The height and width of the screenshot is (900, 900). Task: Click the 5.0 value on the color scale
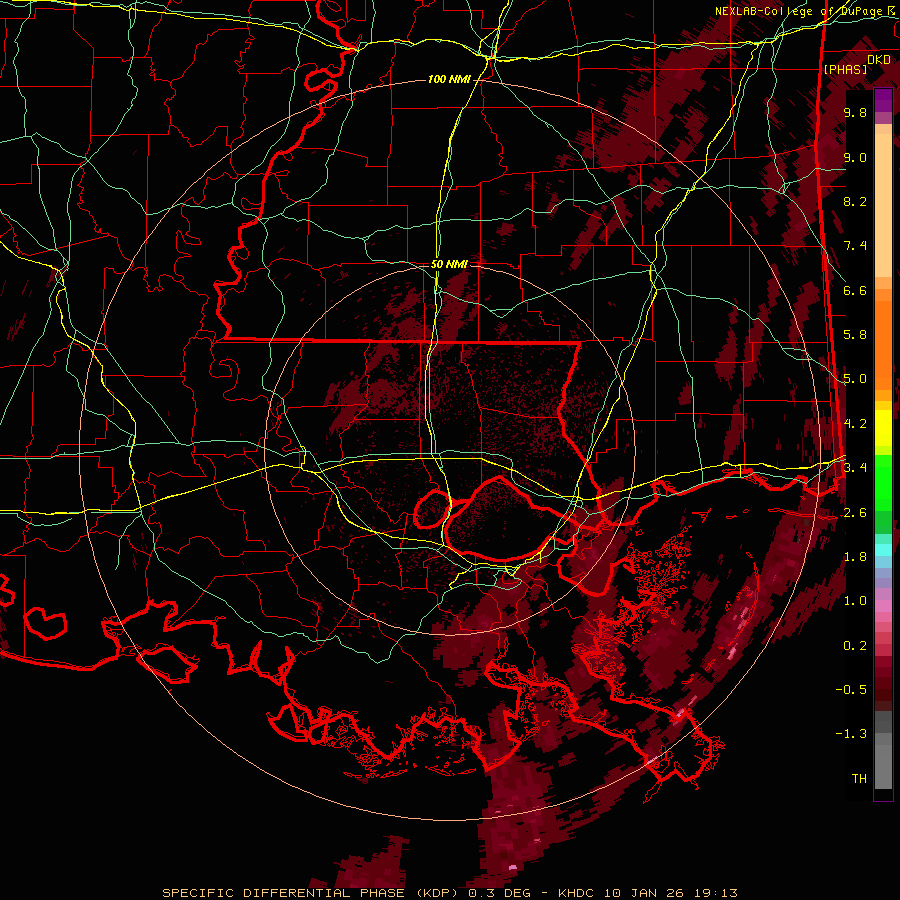pos(855,379)
